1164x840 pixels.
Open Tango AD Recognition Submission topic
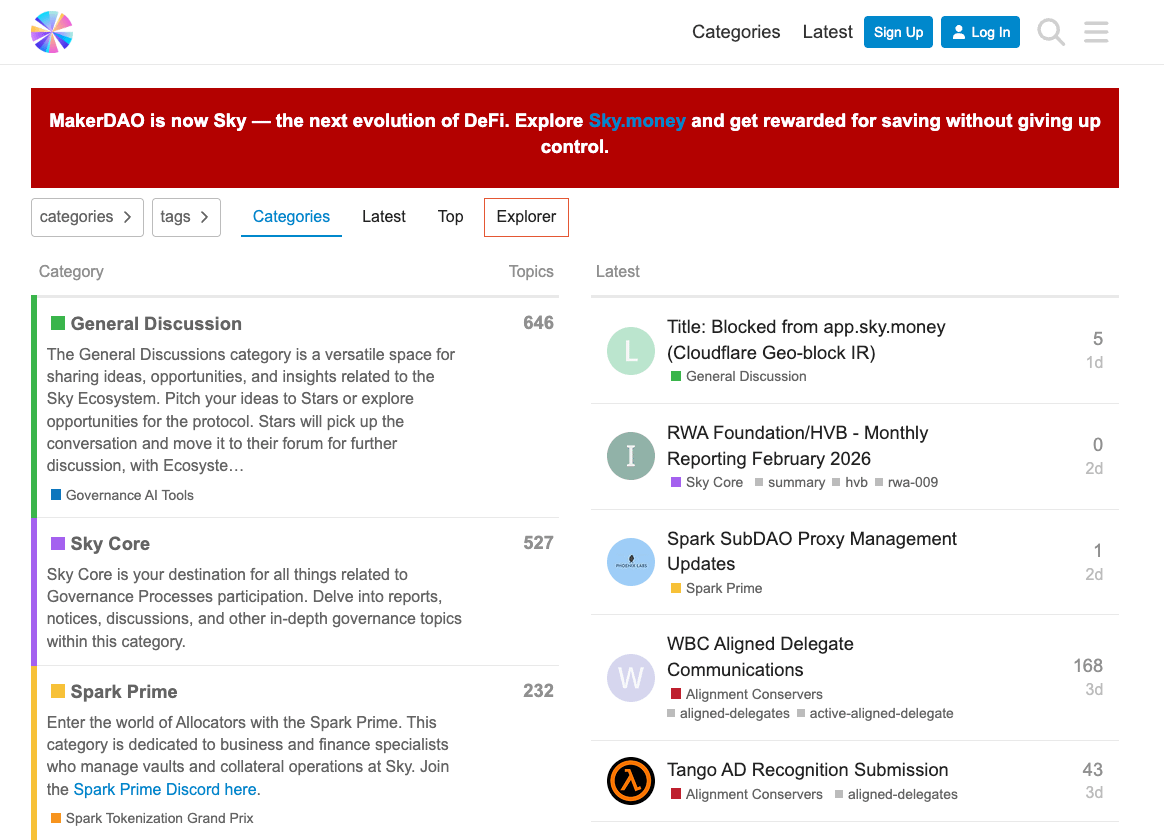[808, 770]
